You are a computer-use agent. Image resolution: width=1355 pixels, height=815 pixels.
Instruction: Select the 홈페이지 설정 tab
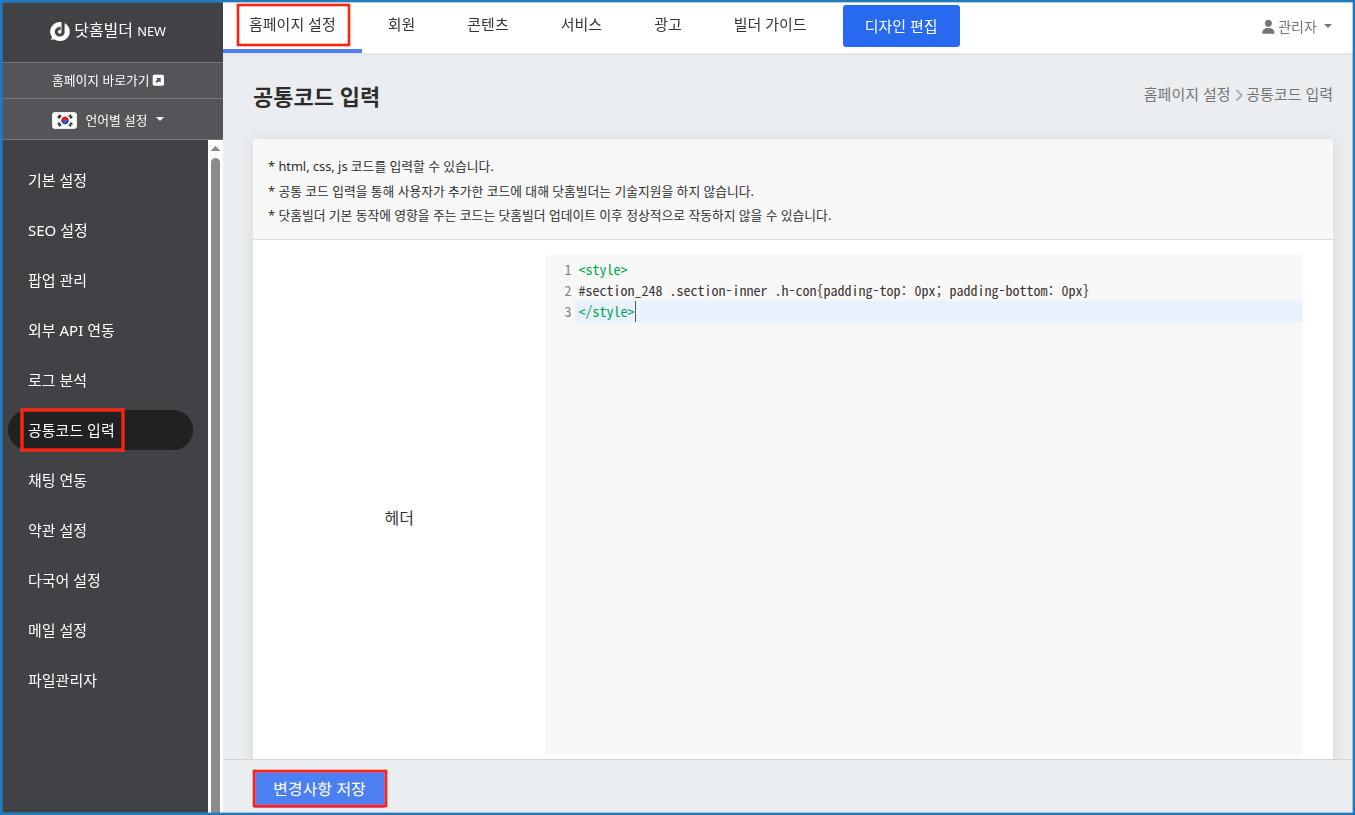[292, 24]
